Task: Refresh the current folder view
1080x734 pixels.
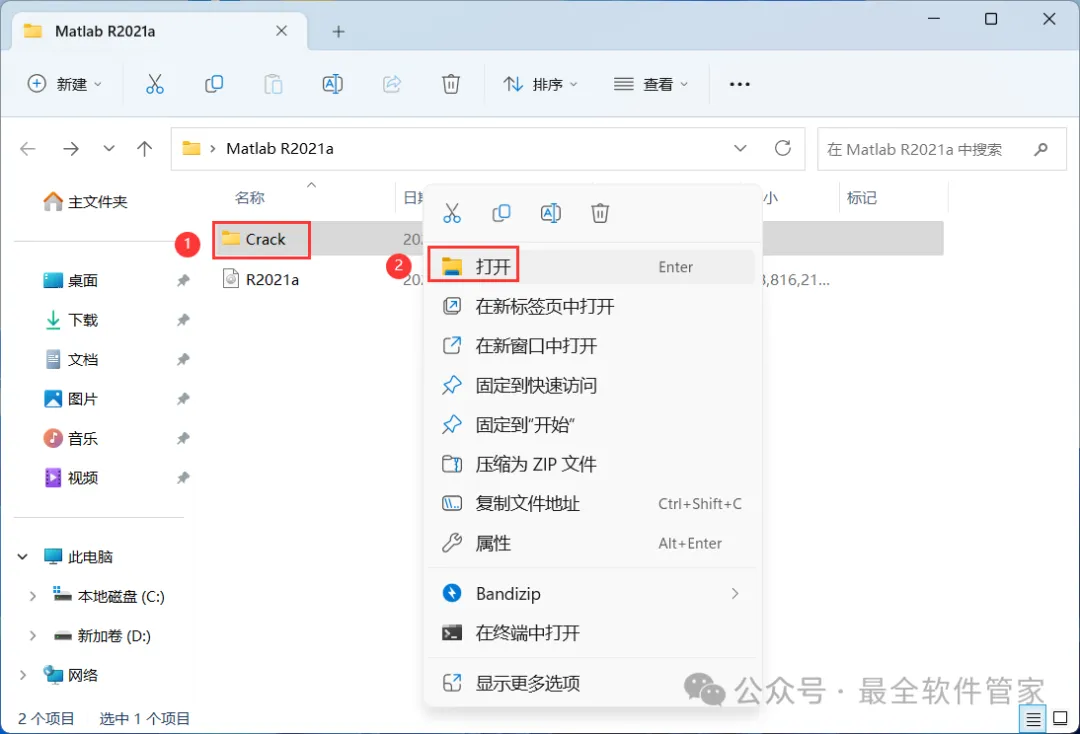Action: pyautogui.click(x=782, y=148)
